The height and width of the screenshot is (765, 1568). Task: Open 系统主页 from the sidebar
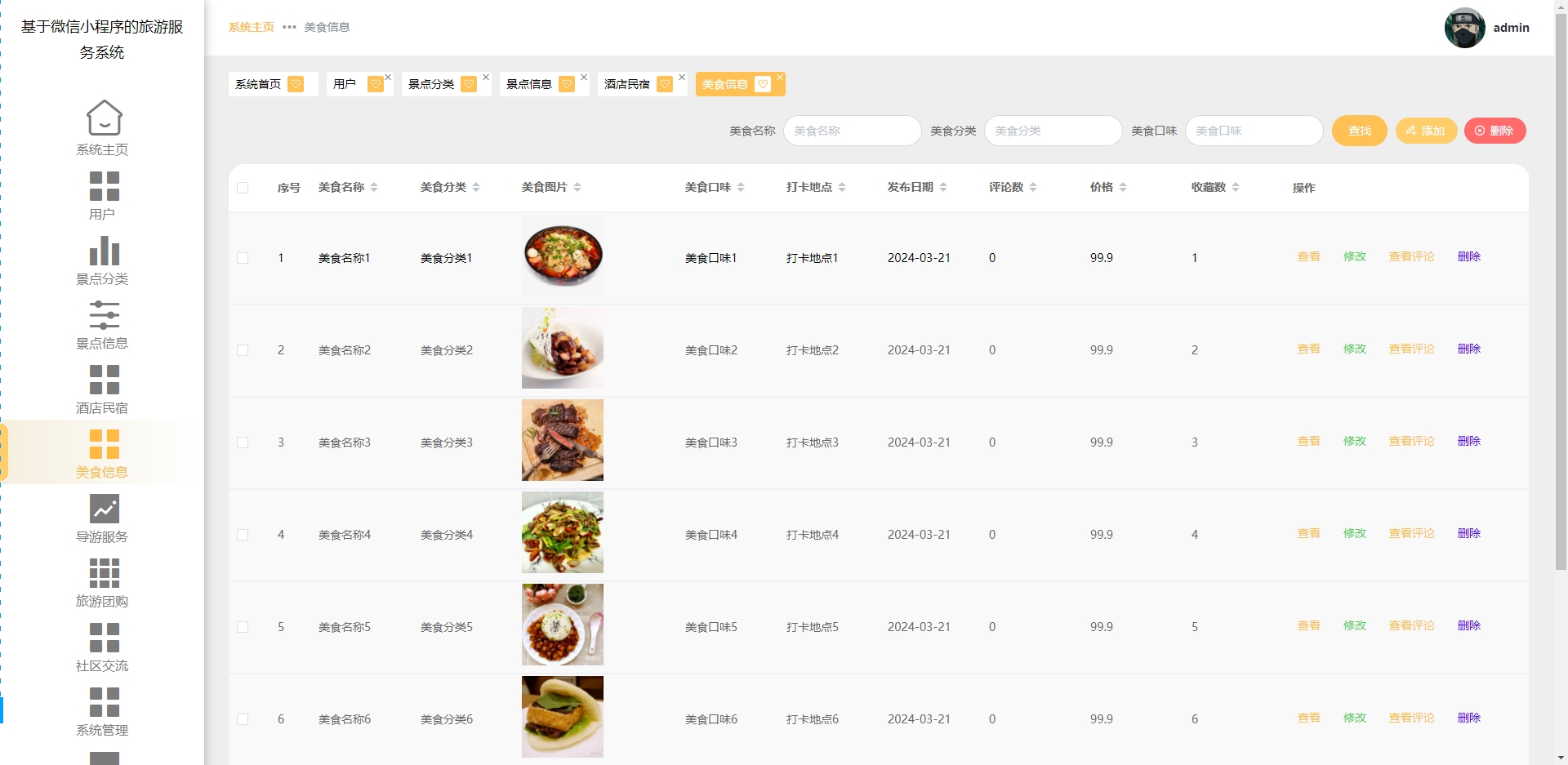(x=103, y=127)
